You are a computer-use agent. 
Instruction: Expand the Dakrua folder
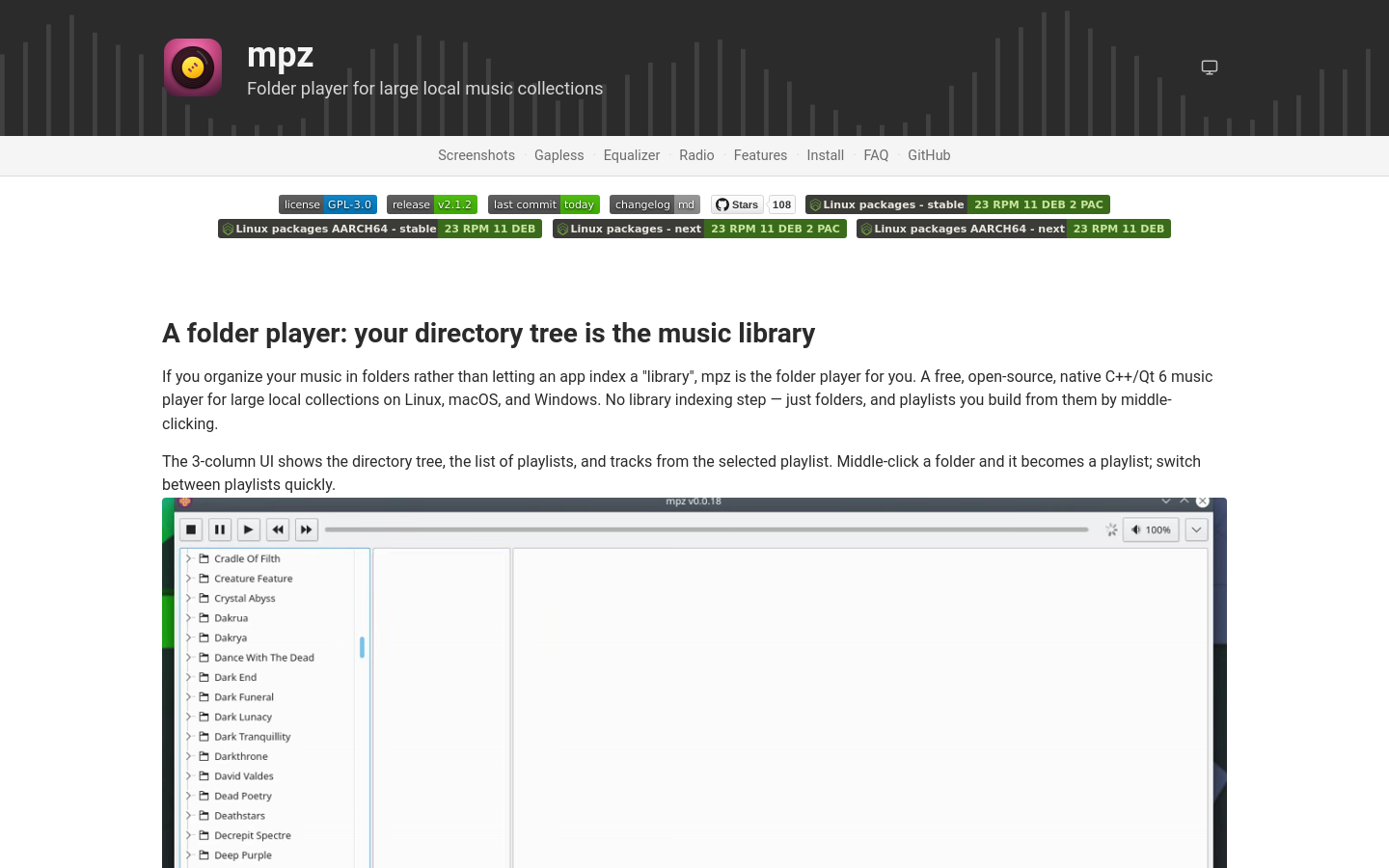click(x=189, y=618)
